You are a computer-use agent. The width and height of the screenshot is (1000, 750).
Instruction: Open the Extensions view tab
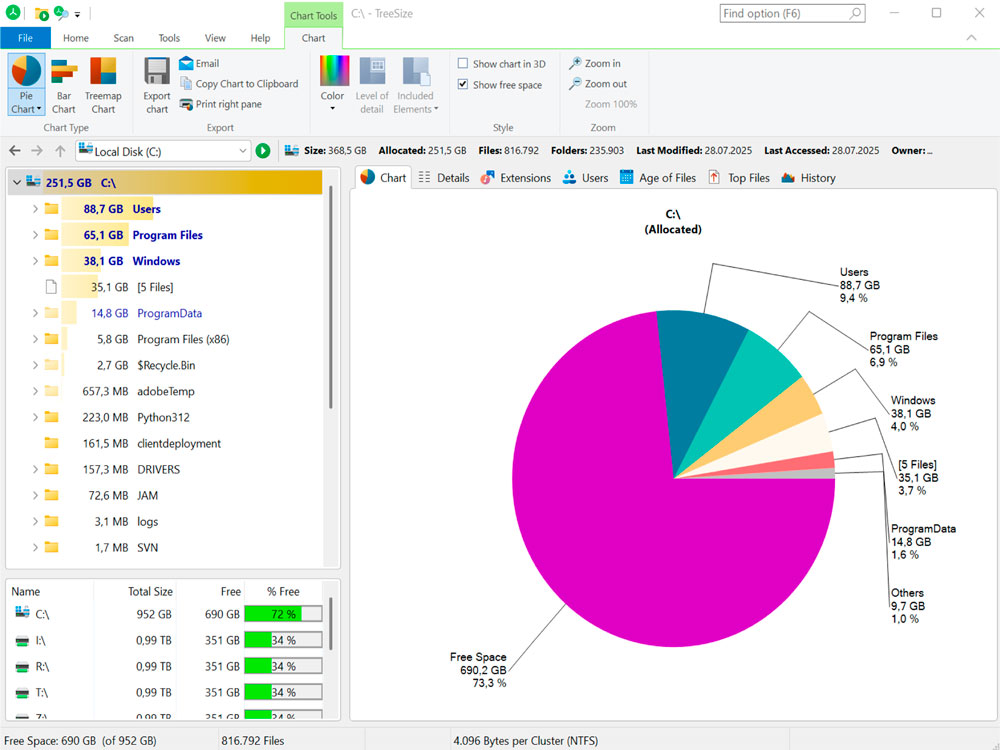515,178
